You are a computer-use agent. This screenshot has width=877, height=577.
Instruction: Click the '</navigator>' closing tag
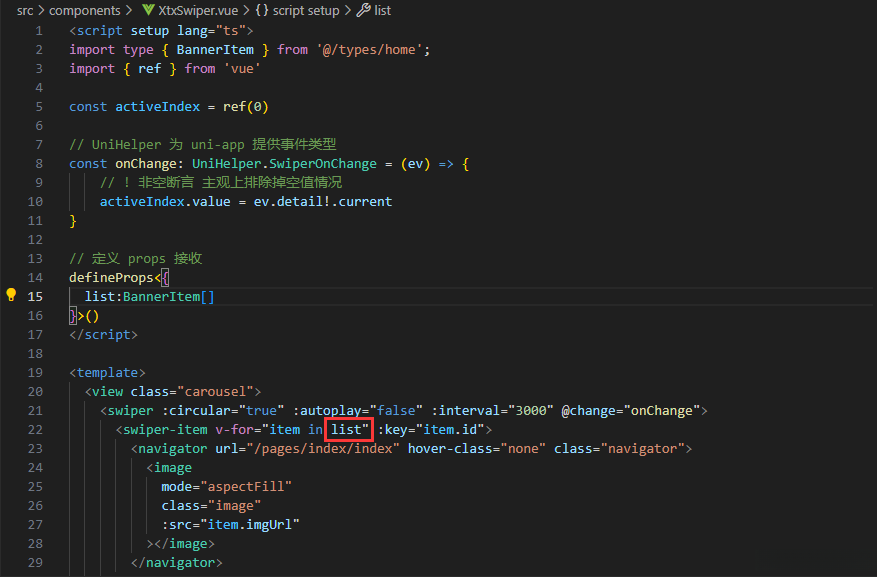pos(176,563)
